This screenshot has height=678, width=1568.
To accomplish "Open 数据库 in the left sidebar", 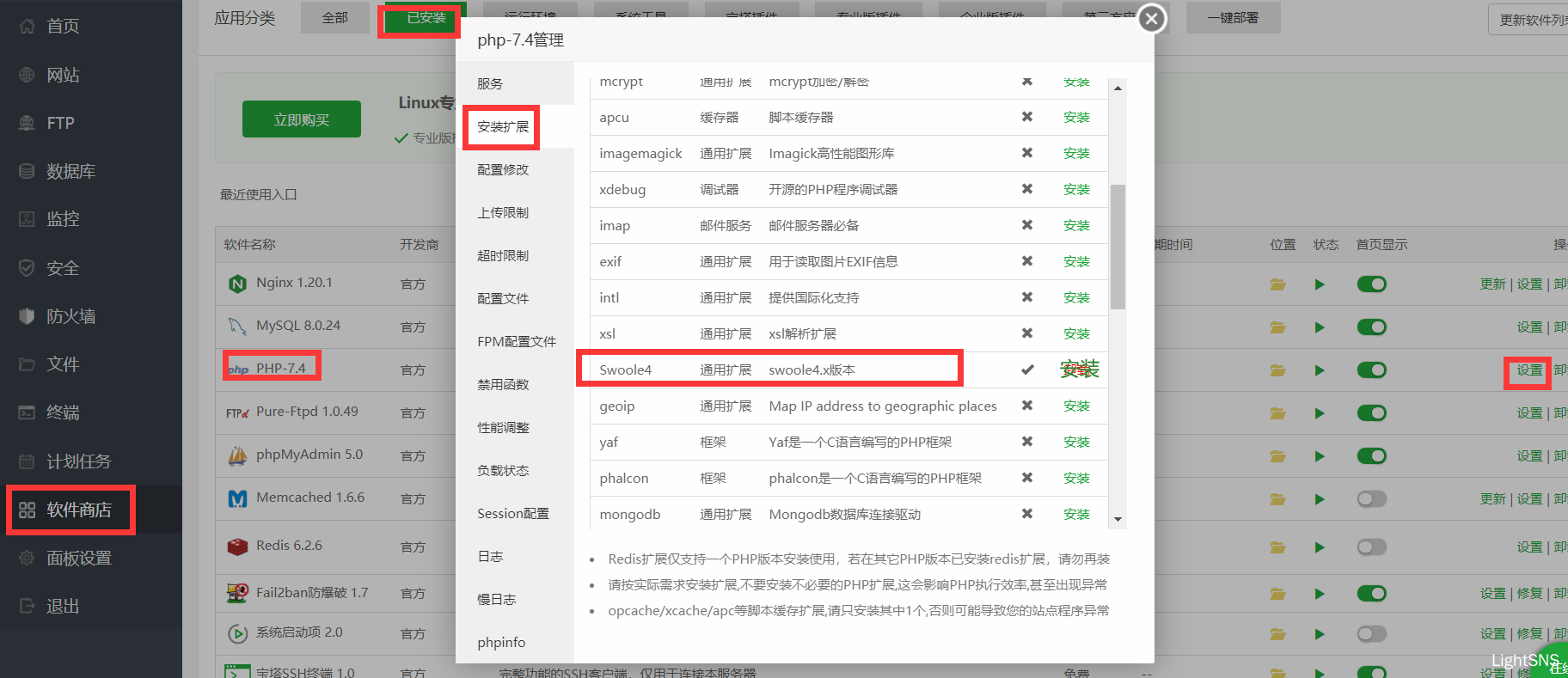I will [x=70, y=171].
